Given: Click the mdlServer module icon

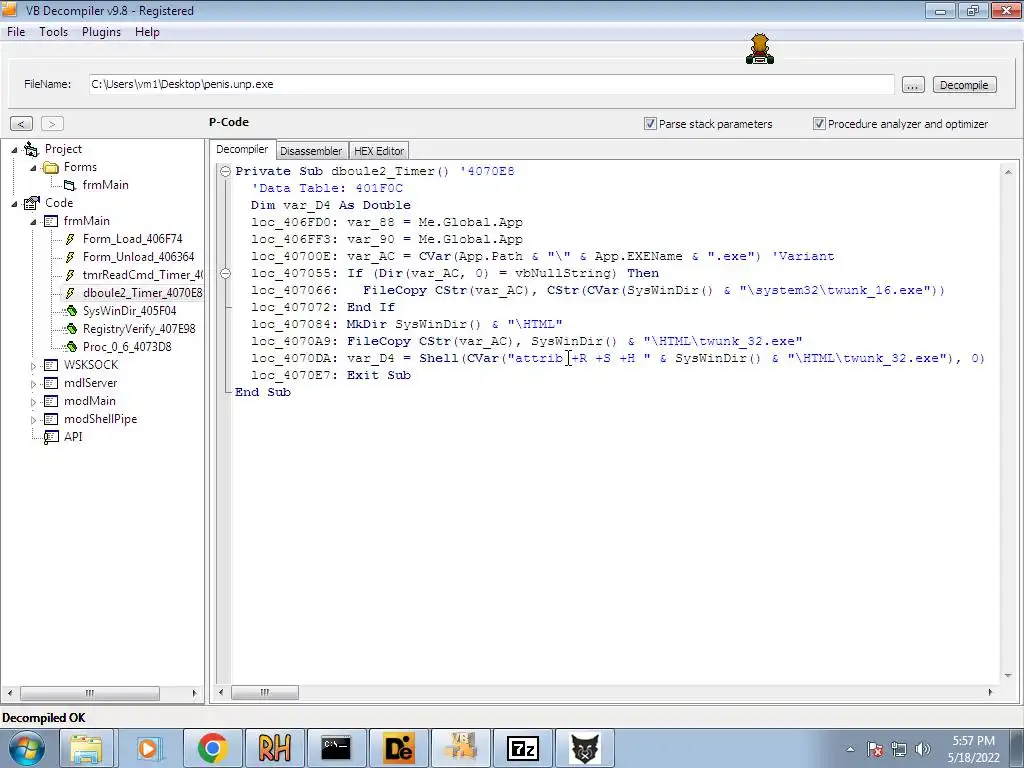Looking at the screenshot, I should point(51,383).
